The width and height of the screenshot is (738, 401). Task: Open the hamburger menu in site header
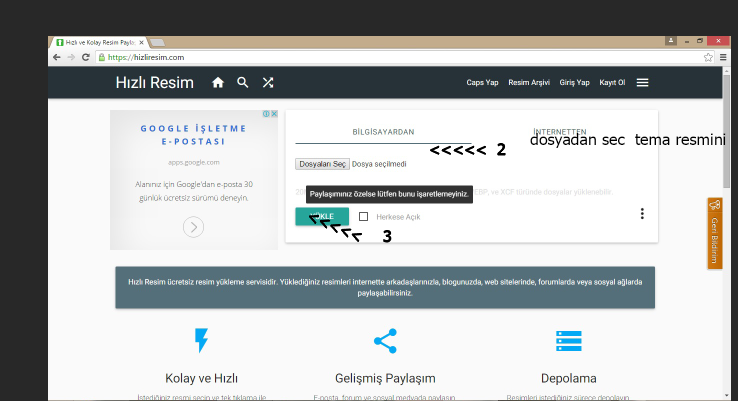642,83
